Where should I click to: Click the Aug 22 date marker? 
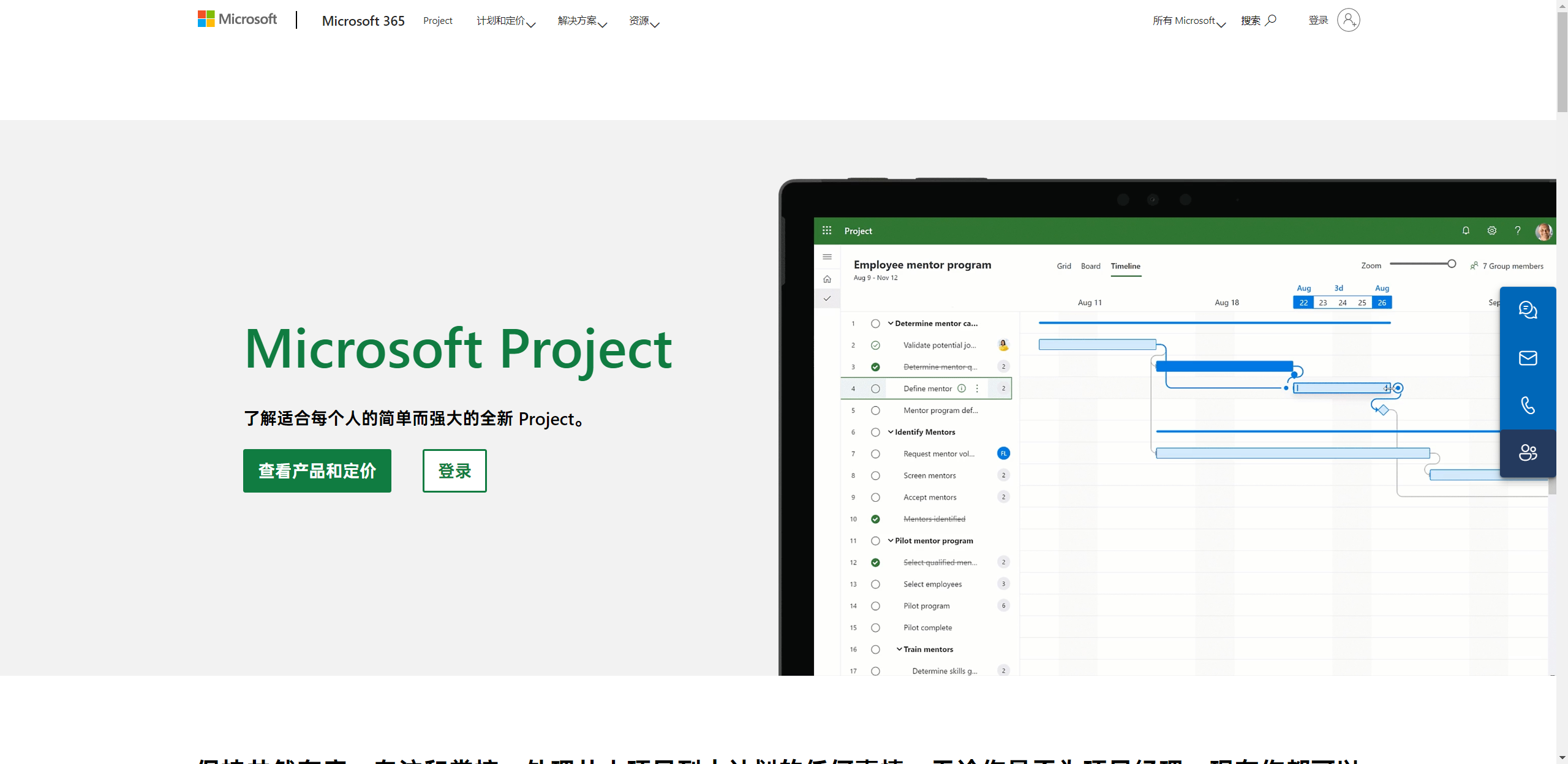tap(1303, 303)
